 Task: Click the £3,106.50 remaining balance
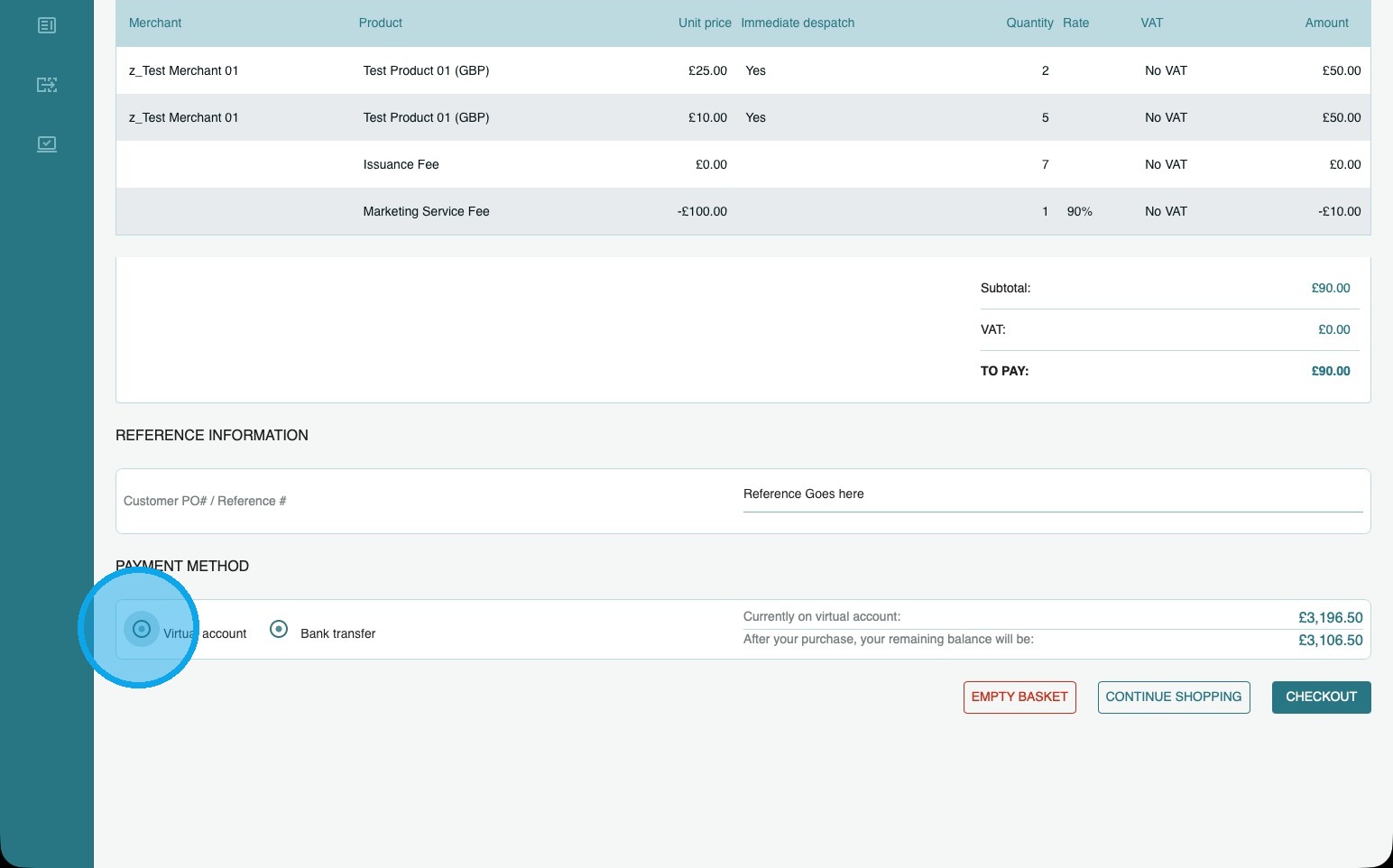(1331, 641)
